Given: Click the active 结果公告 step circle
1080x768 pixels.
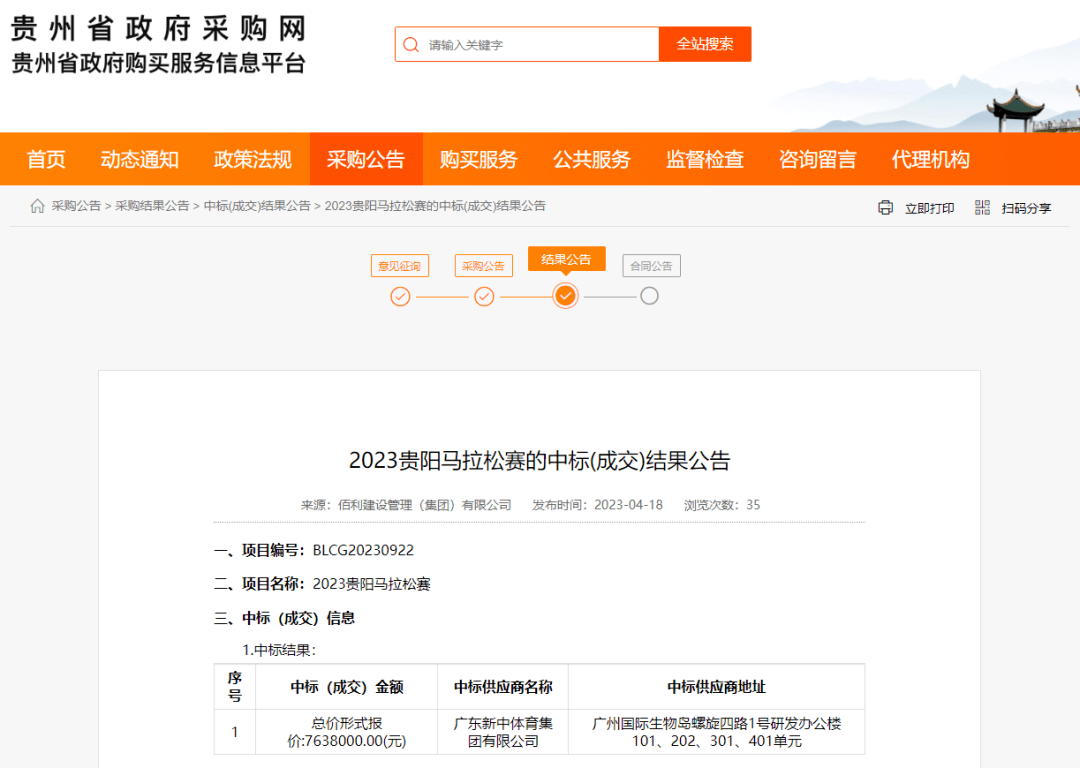Looking at the screenshot, I should 565,296.
